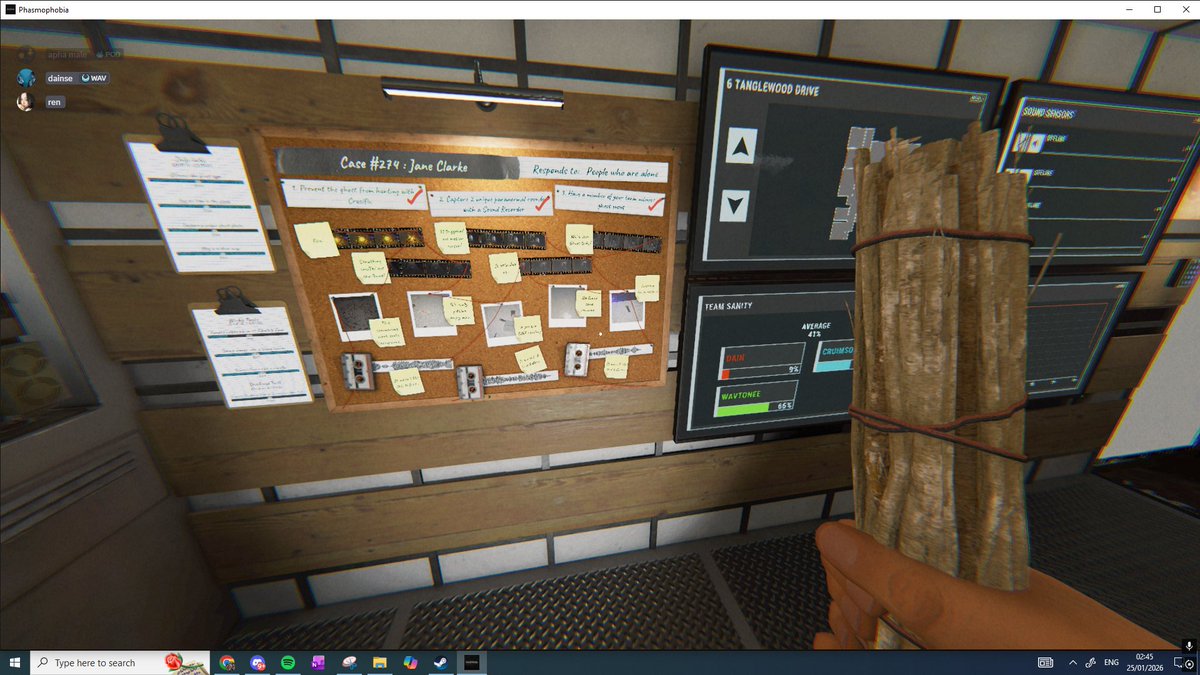This screenshot has width=1200, height=675.
Task: Open Google Chrome from the taskbar
Action: (x=227, y=662)
